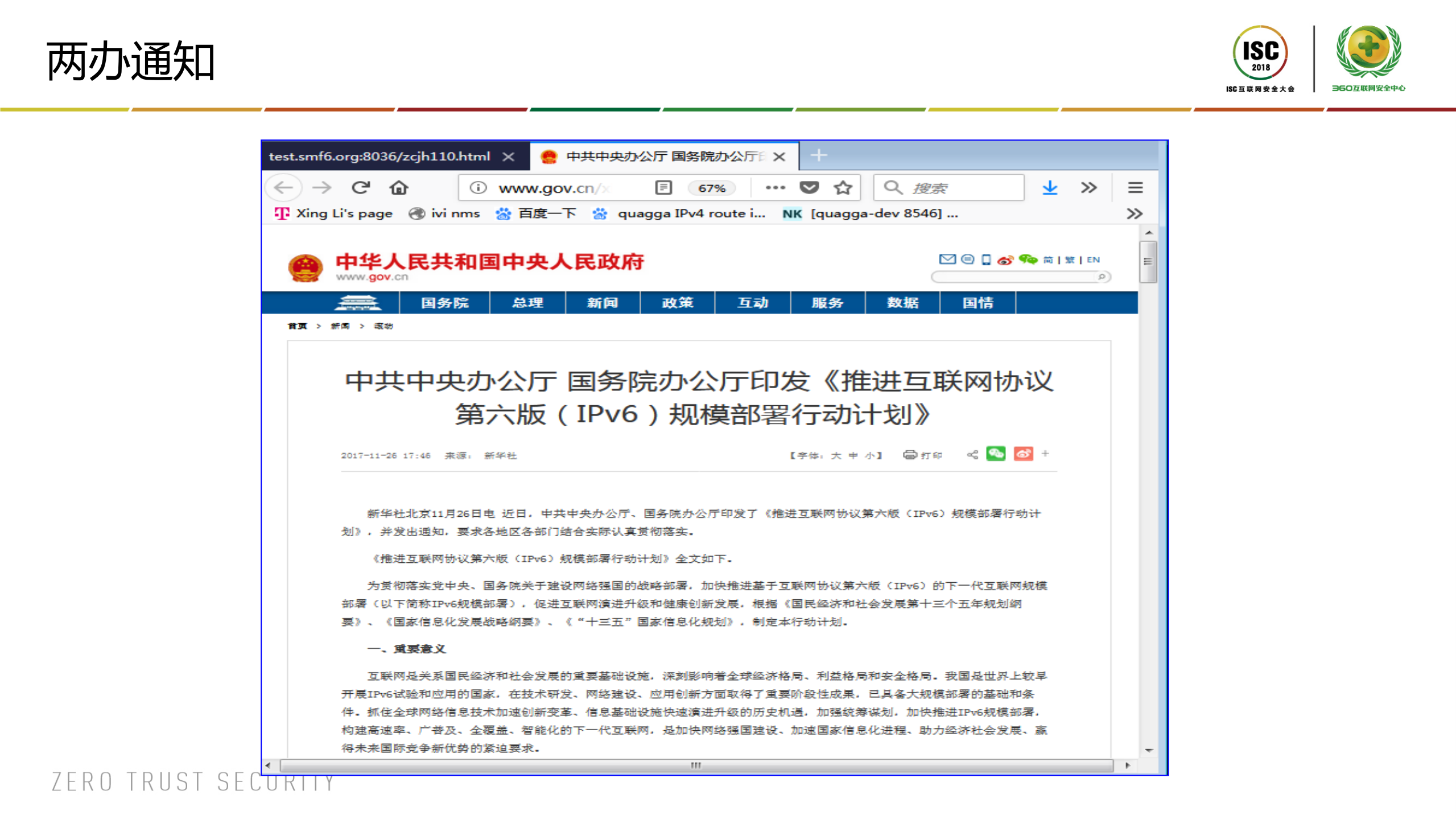Click the Reader view icon in address bar

pyautogui.click(x=662, y=187)
